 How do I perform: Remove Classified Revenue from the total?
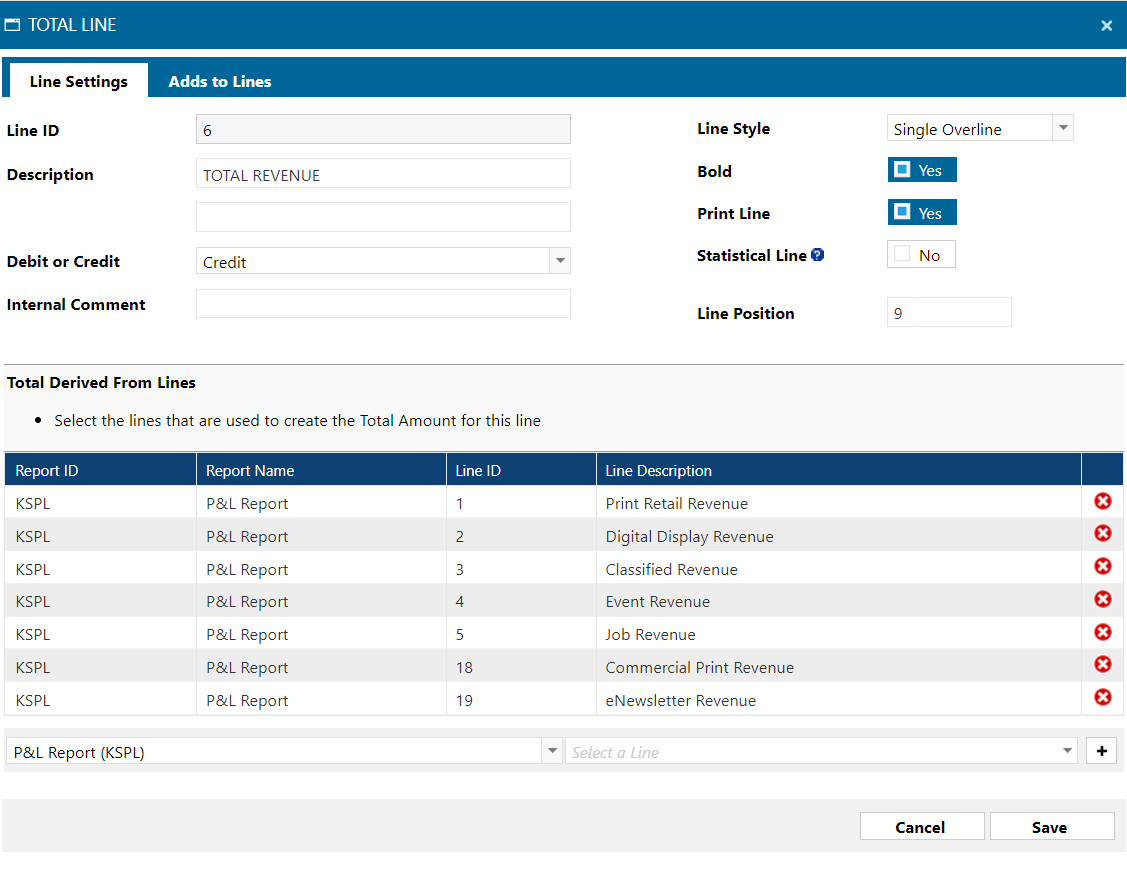(x=1103, y=567)
